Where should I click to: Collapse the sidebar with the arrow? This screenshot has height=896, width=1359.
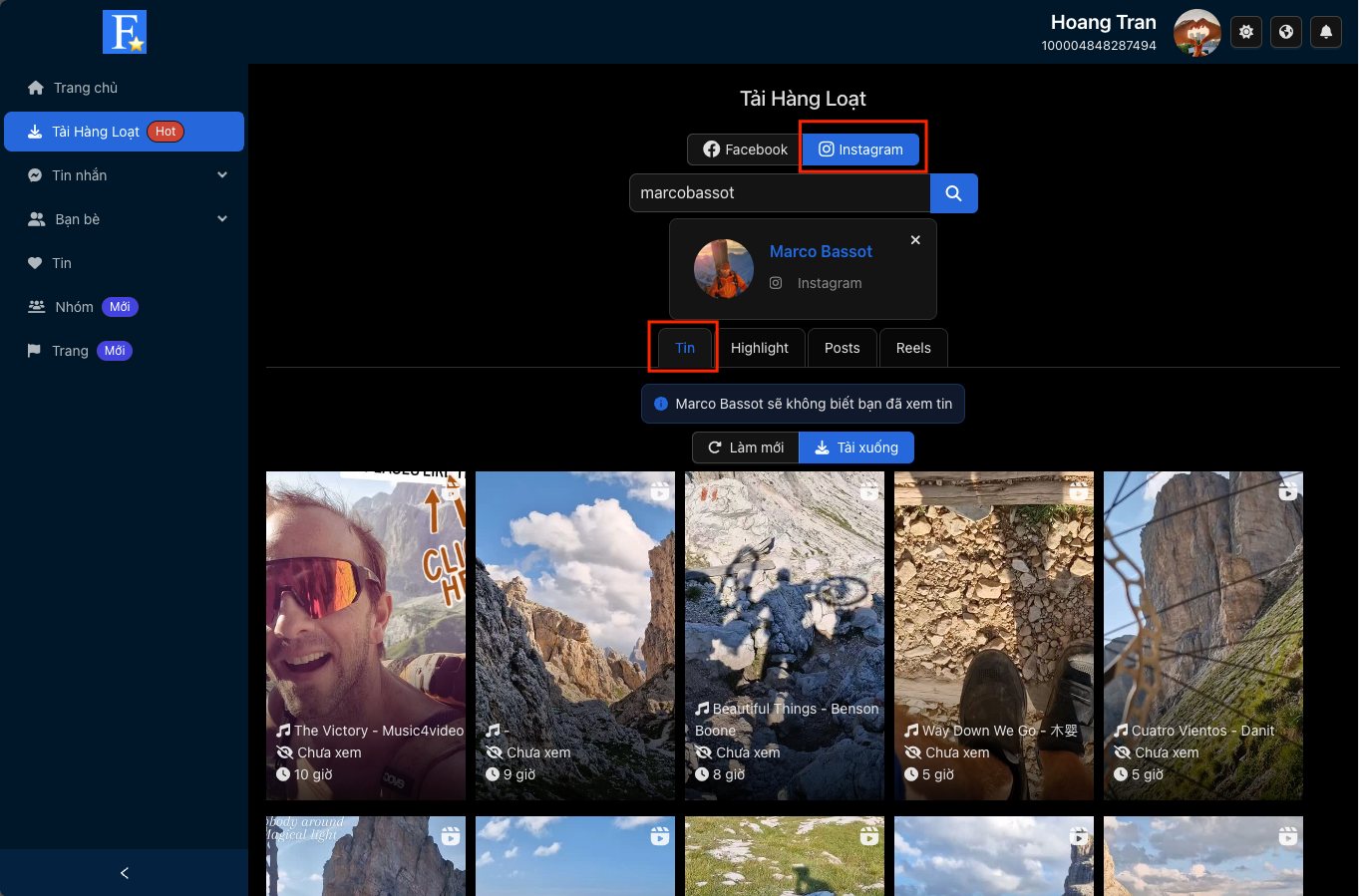pos(125,873)
